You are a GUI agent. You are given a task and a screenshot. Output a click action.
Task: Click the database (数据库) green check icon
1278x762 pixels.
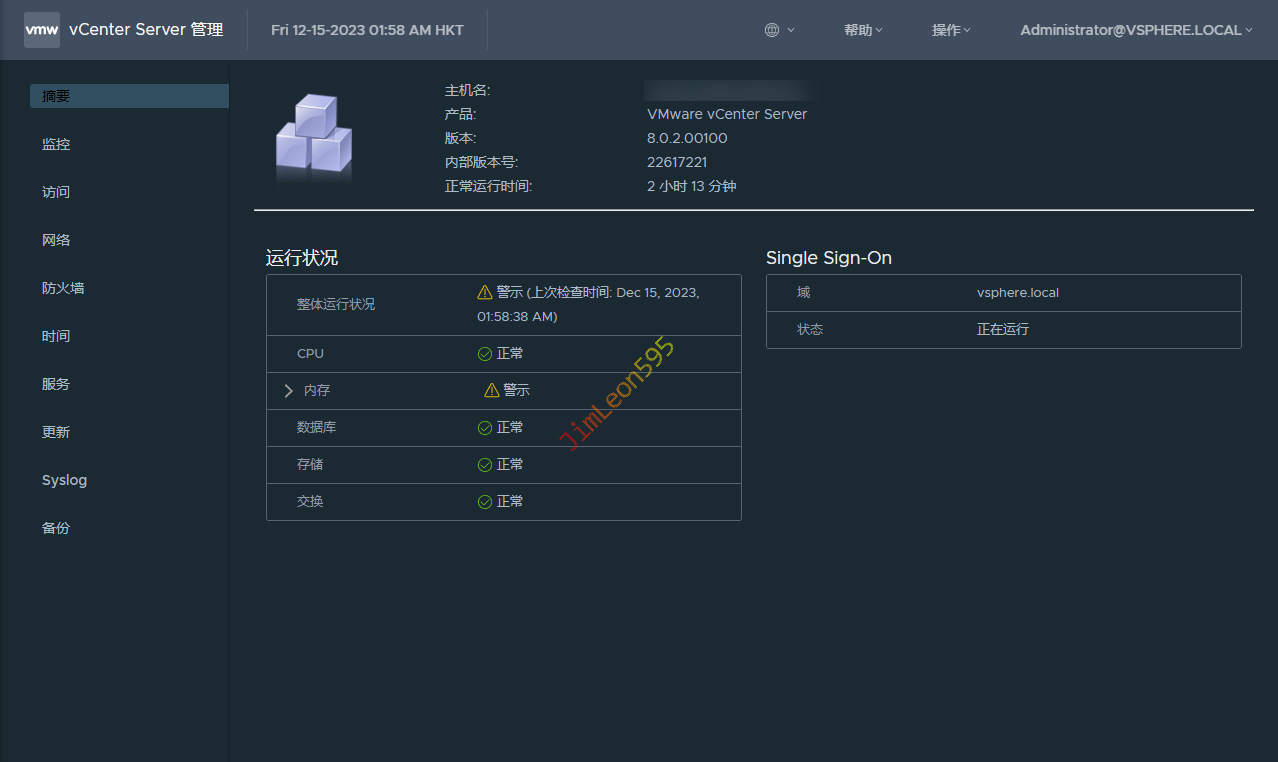[485, 428]
